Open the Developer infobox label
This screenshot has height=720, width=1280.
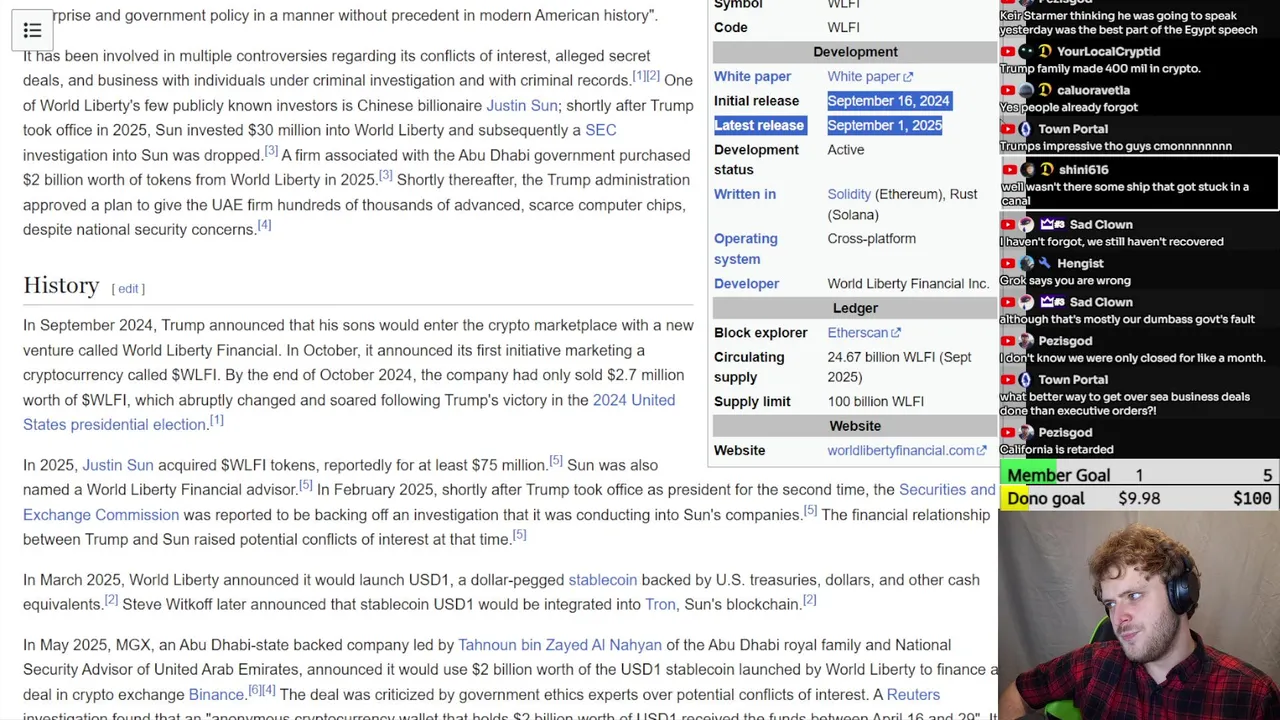tap(746, 284)
